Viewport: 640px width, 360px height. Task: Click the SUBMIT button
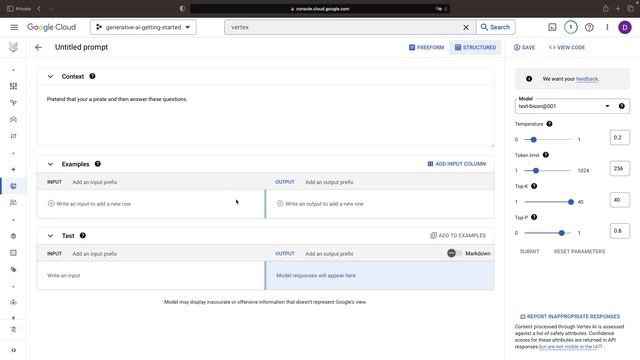point(529,251)
